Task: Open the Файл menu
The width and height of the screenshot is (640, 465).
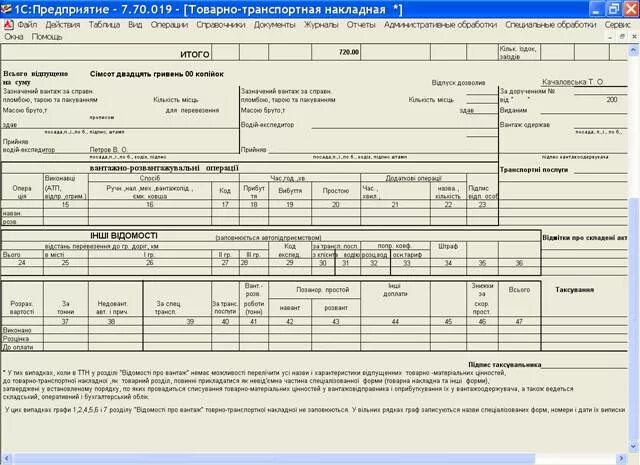Action: (27, 25)
